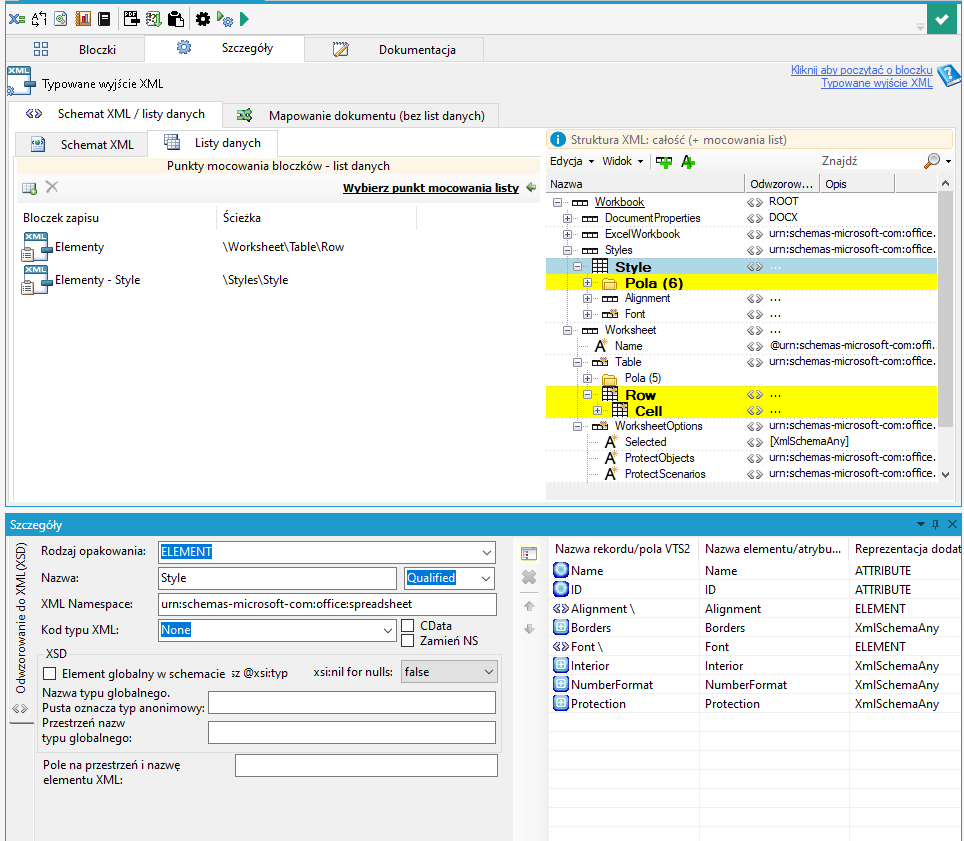Switch to the Bloczki tab
This screenshot has height=841, width=964.
tap(76, 49)
